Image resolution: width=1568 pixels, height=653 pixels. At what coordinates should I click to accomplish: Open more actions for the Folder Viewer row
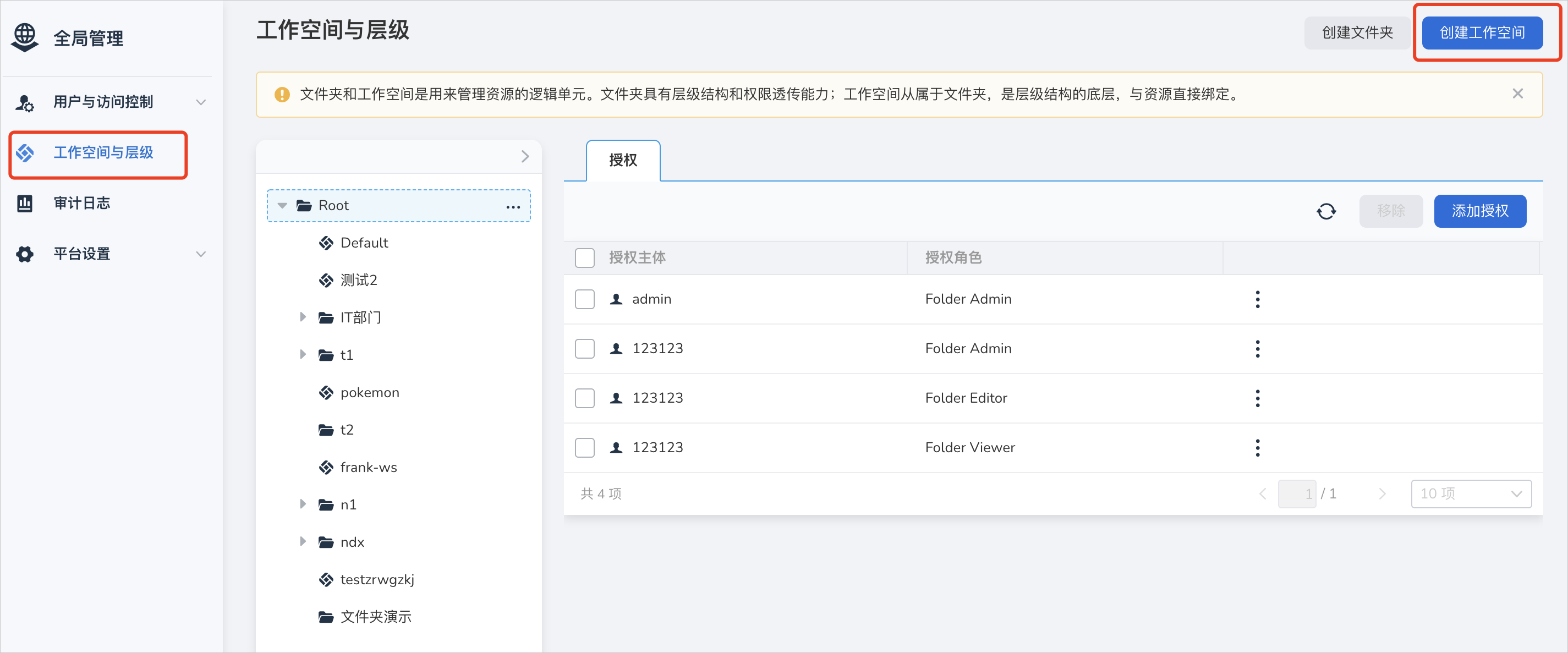pyautogui.click(x=1258, y=448)
